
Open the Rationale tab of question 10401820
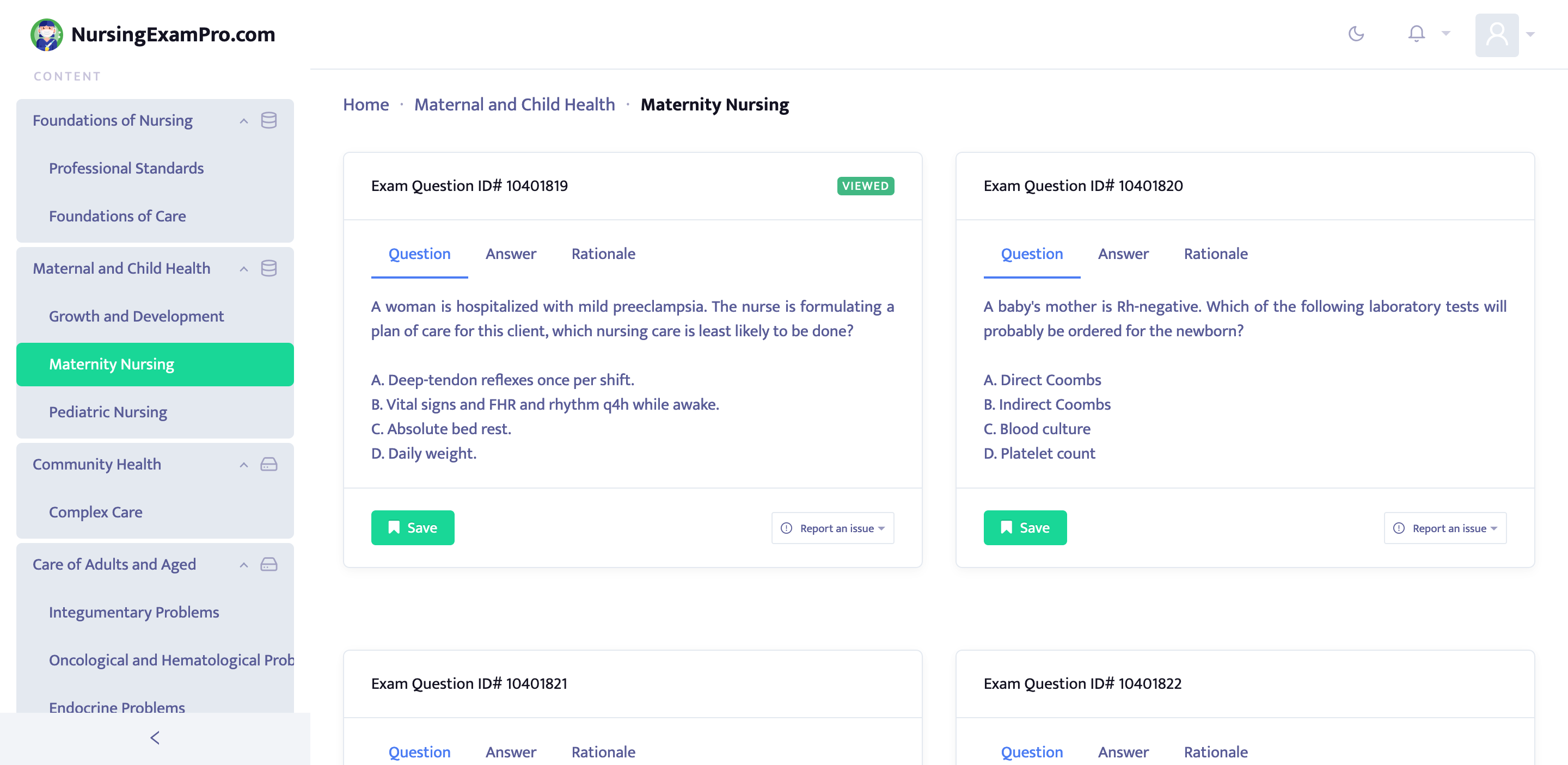point(1215,254)
